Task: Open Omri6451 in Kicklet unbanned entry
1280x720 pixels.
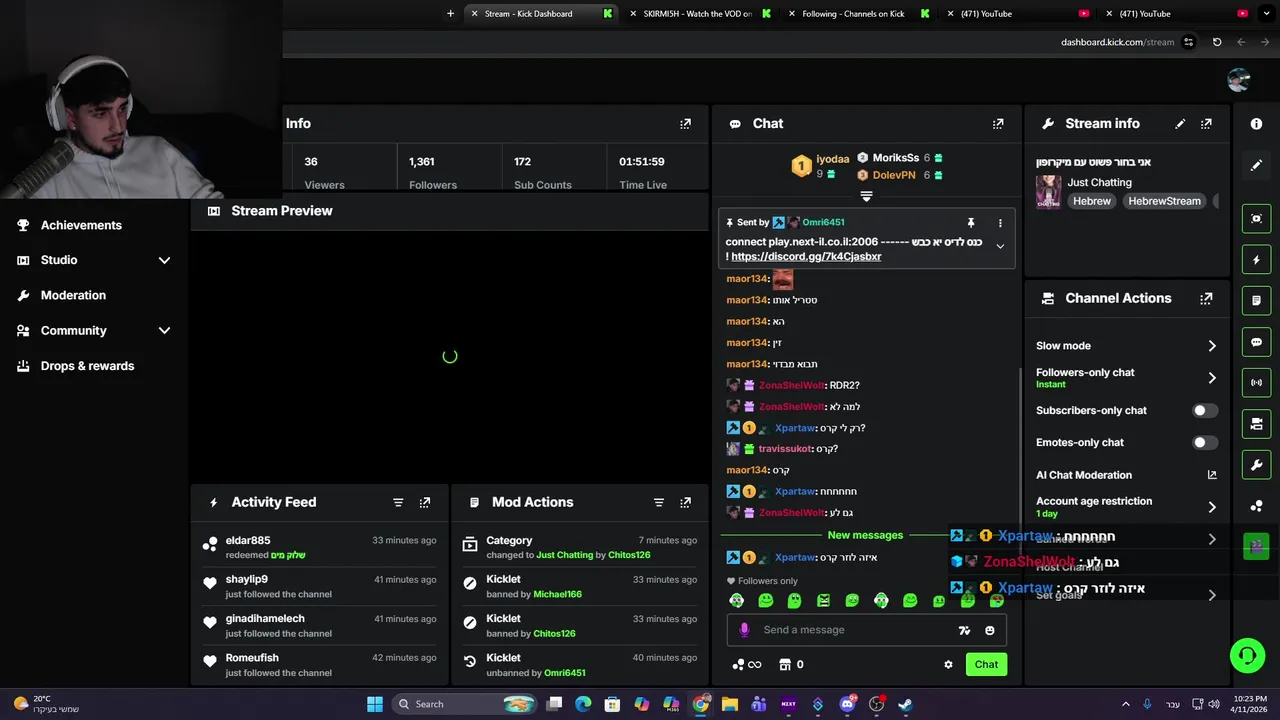Action: (565, 673)
